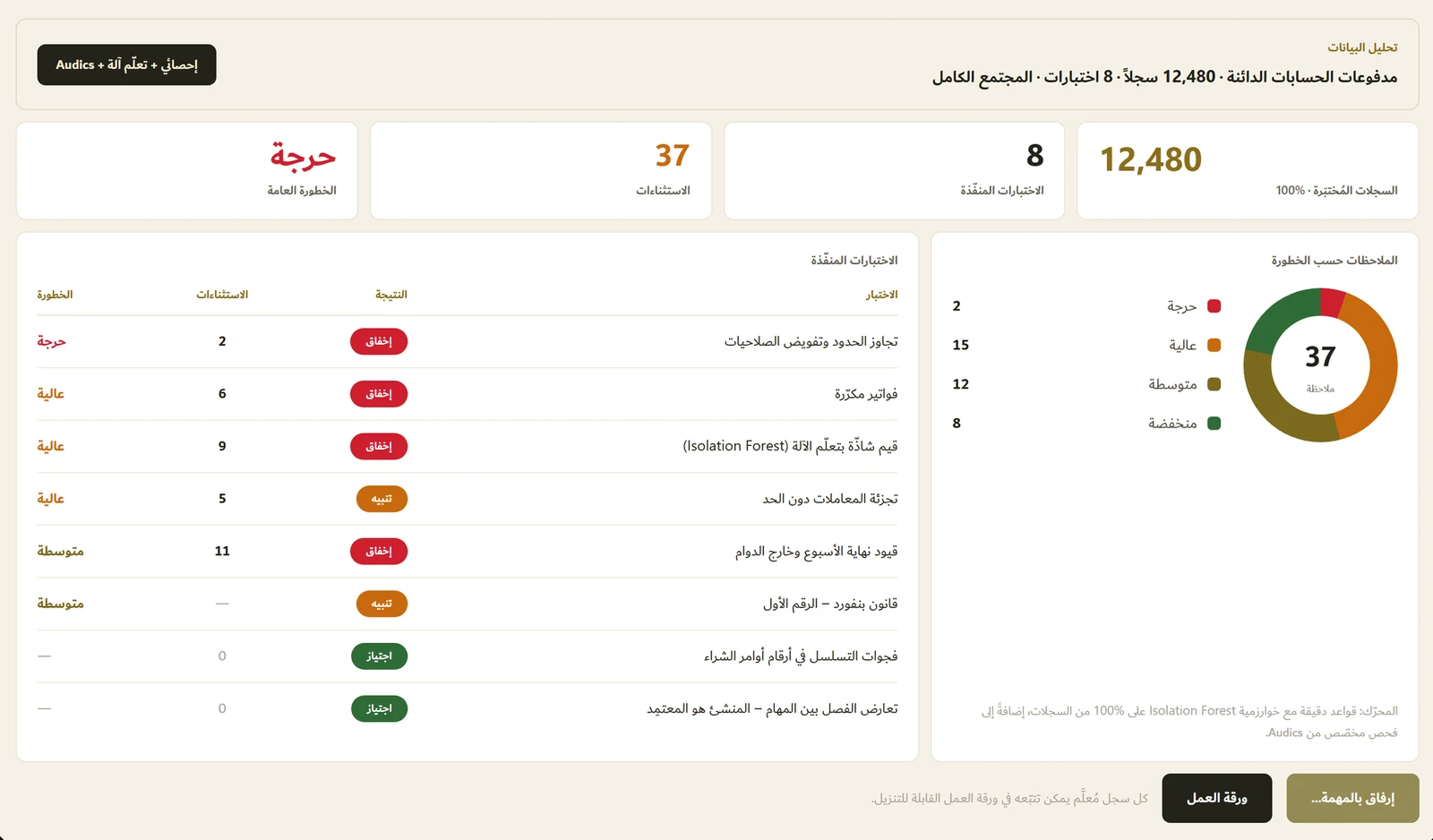Click إخفاق badge for قيود نهاية الأسبوع row
Image resolution: width=1433 pixels, height=840 pixels.
[379, 552]
